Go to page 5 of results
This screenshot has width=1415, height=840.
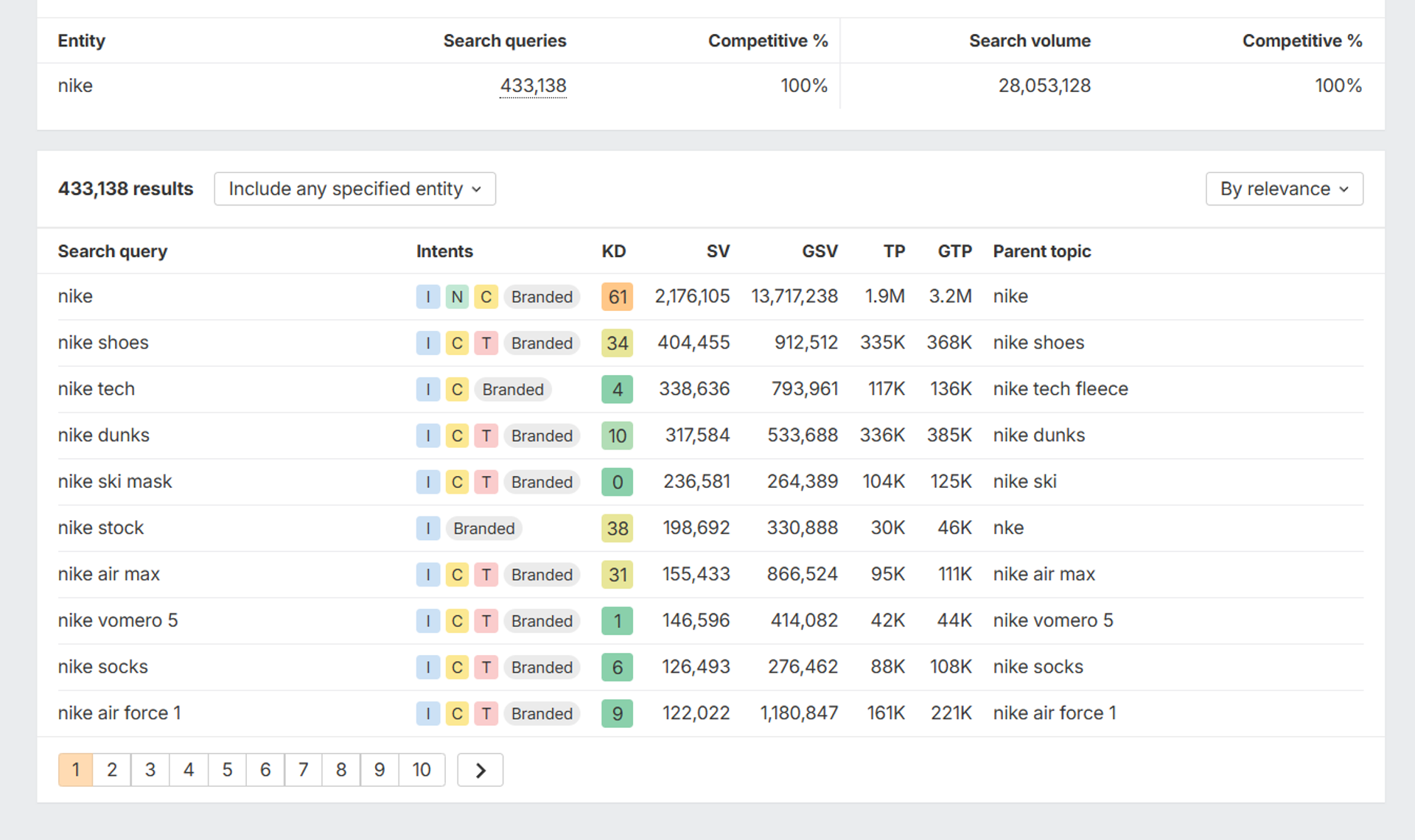(227, 770)
